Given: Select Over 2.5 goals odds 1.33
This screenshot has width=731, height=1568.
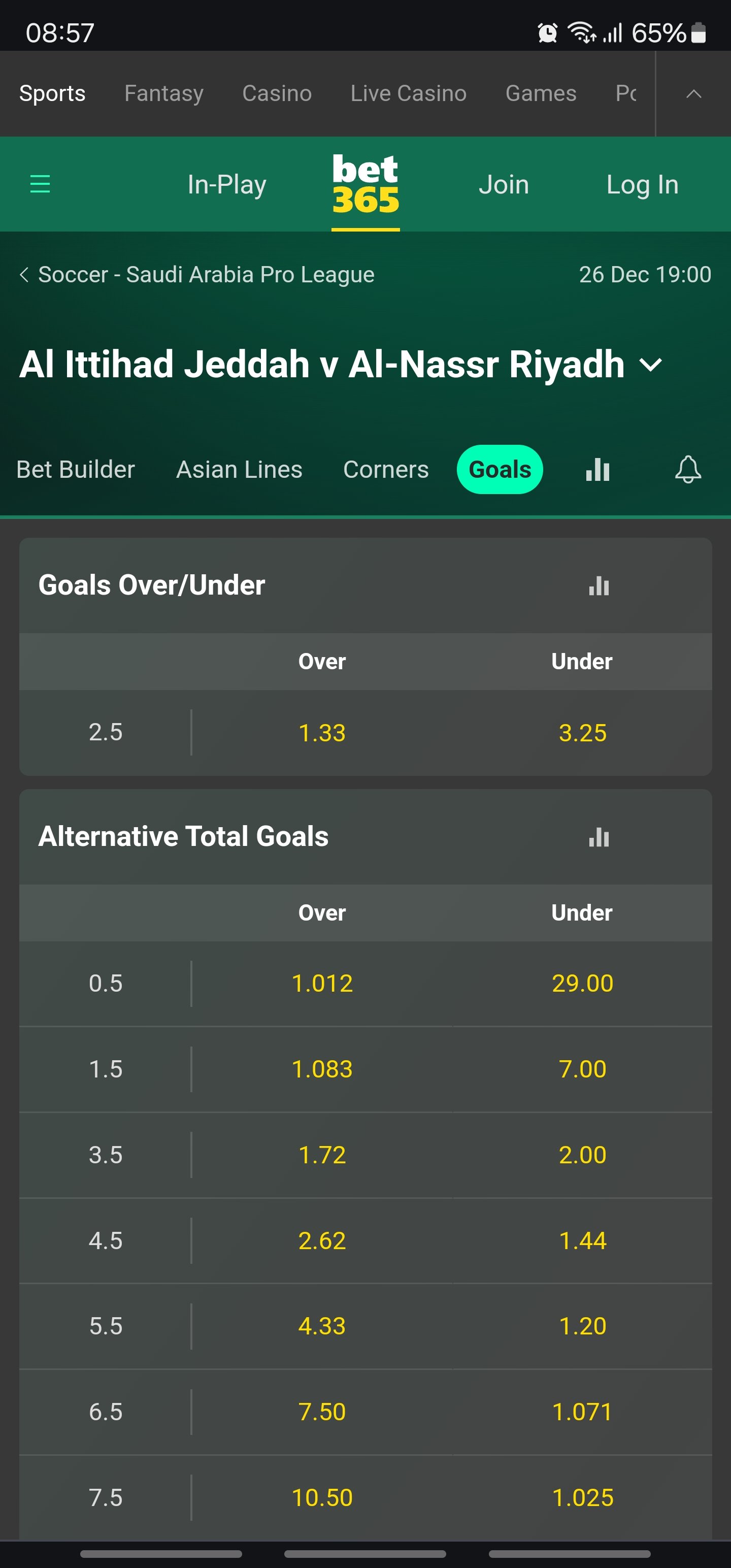Looking at the screenshot, I should coord(322,733).
